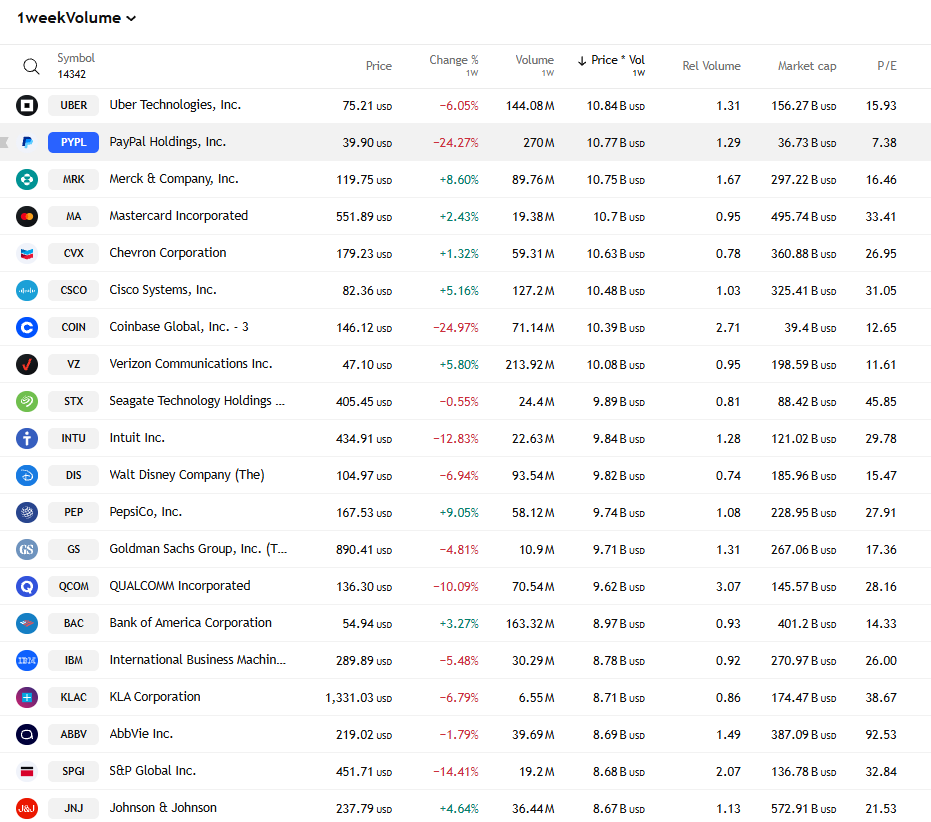Click the symbol search magnifier icon

pyautogui.click(x=31, y=66)
